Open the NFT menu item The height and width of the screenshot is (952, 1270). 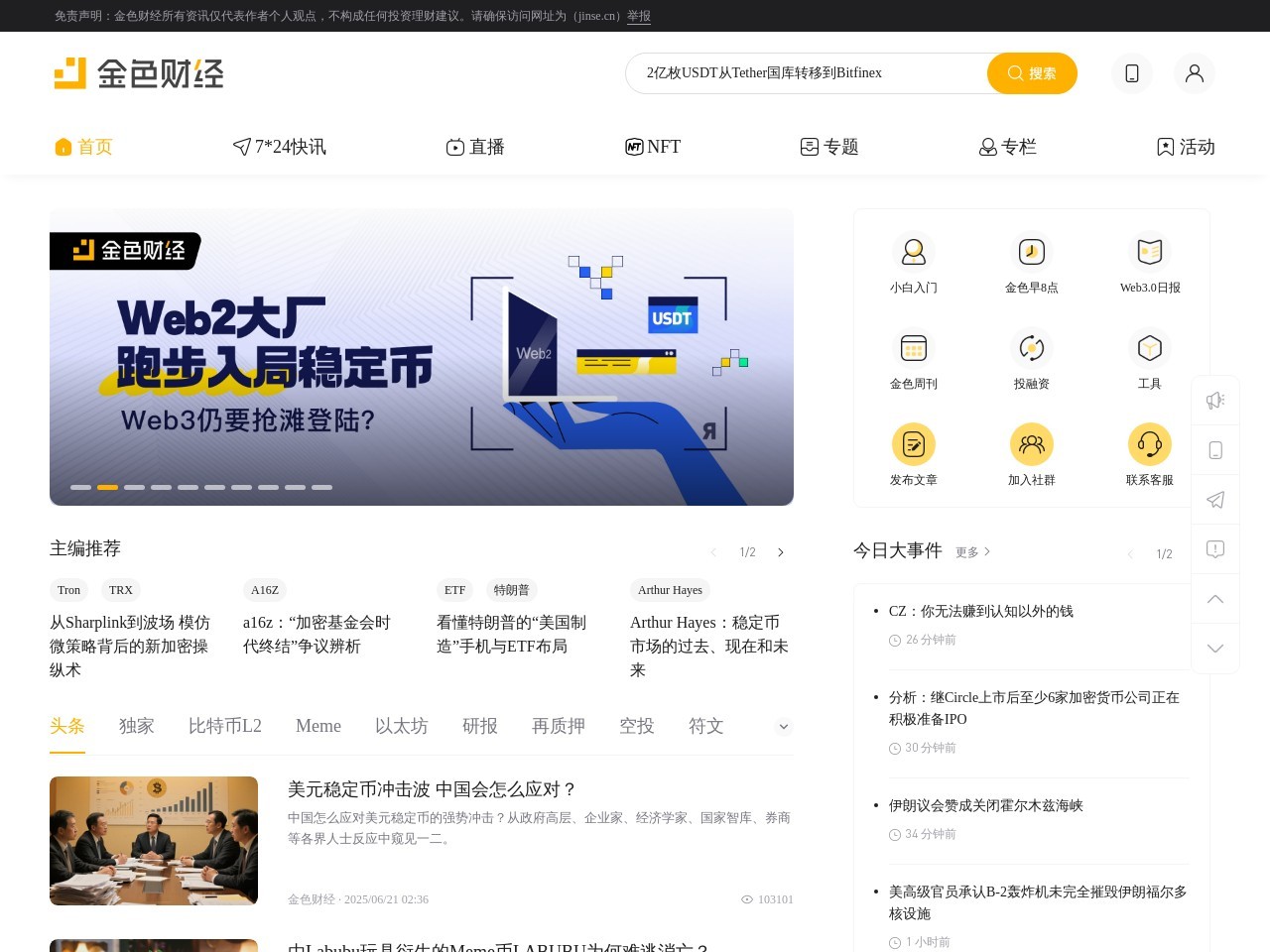click(653, 147)
